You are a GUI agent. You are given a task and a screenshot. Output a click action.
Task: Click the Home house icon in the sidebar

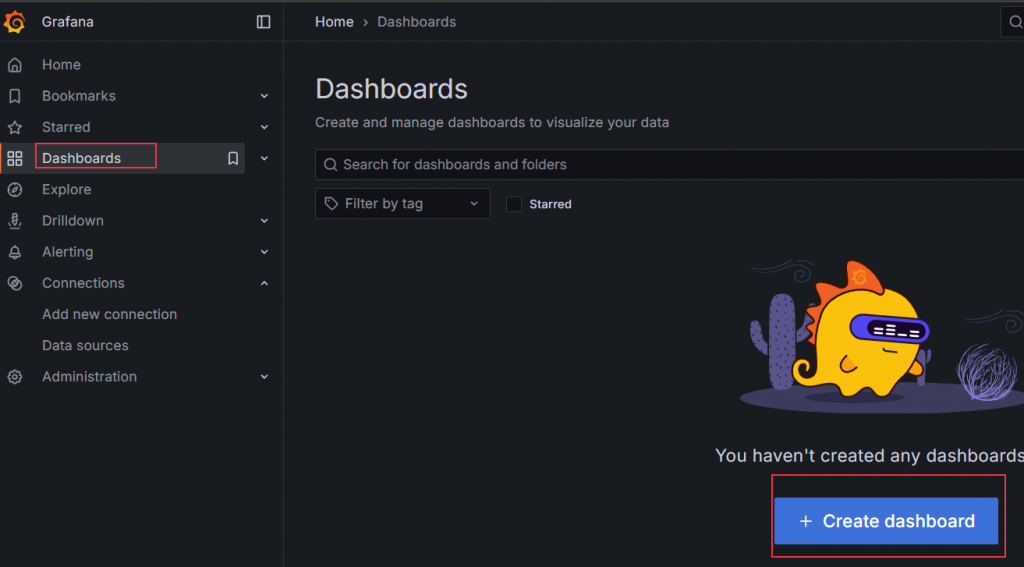pos(14,65)
